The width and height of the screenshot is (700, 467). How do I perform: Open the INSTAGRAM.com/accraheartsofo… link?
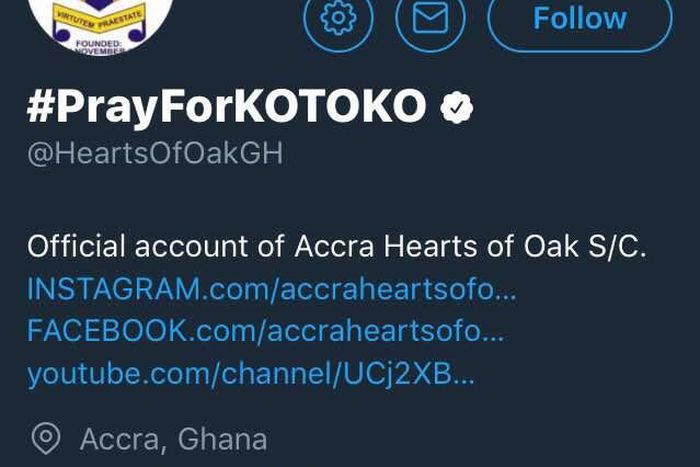pyautogui.click(x=272, y=289)
